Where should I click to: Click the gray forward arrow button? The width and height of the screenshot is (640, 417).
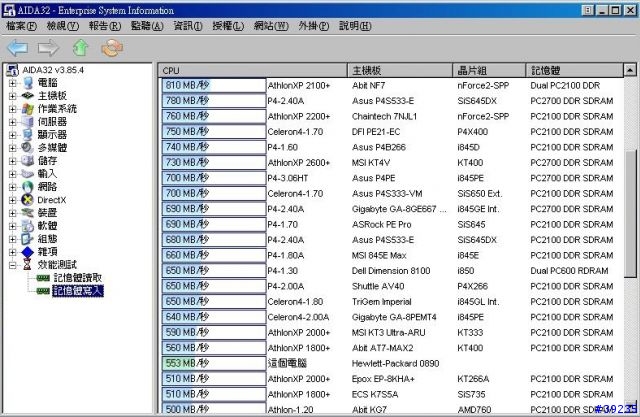pyautogui.click(x=49, y=48)
